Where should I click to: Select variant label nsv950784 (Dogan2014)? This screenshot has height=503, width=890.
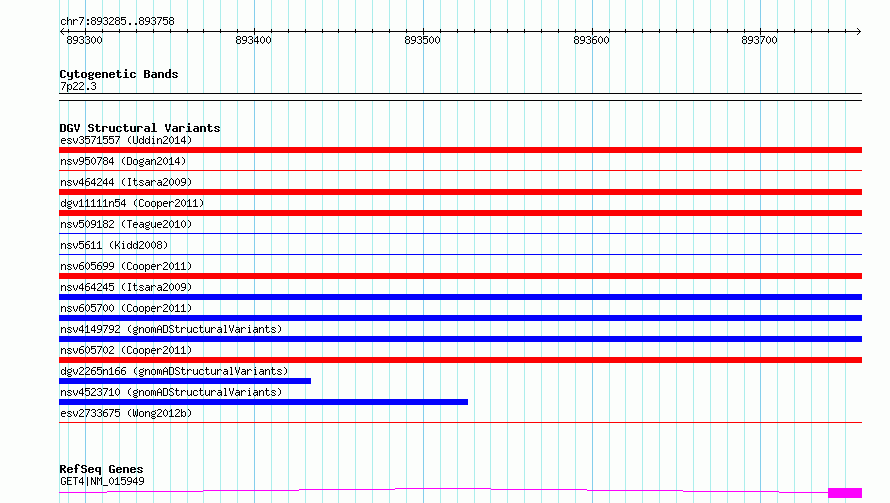(123, 161)
